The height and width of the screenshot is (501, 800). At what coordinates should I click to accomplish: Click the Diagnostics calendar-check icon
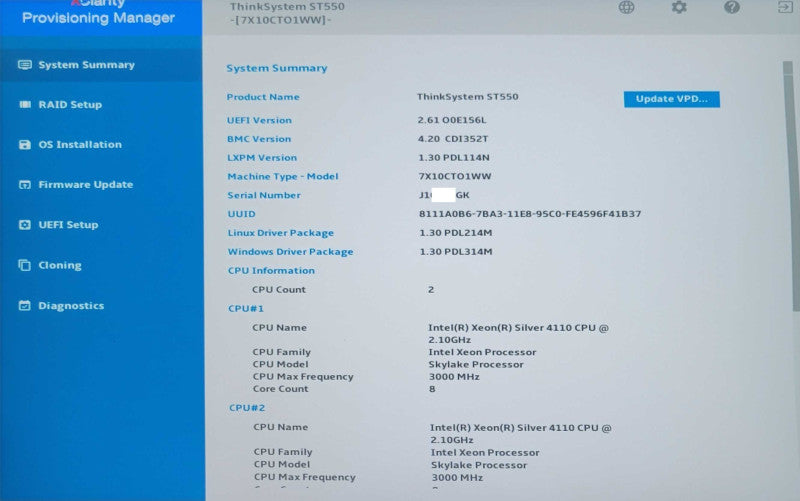coord(24,305)
